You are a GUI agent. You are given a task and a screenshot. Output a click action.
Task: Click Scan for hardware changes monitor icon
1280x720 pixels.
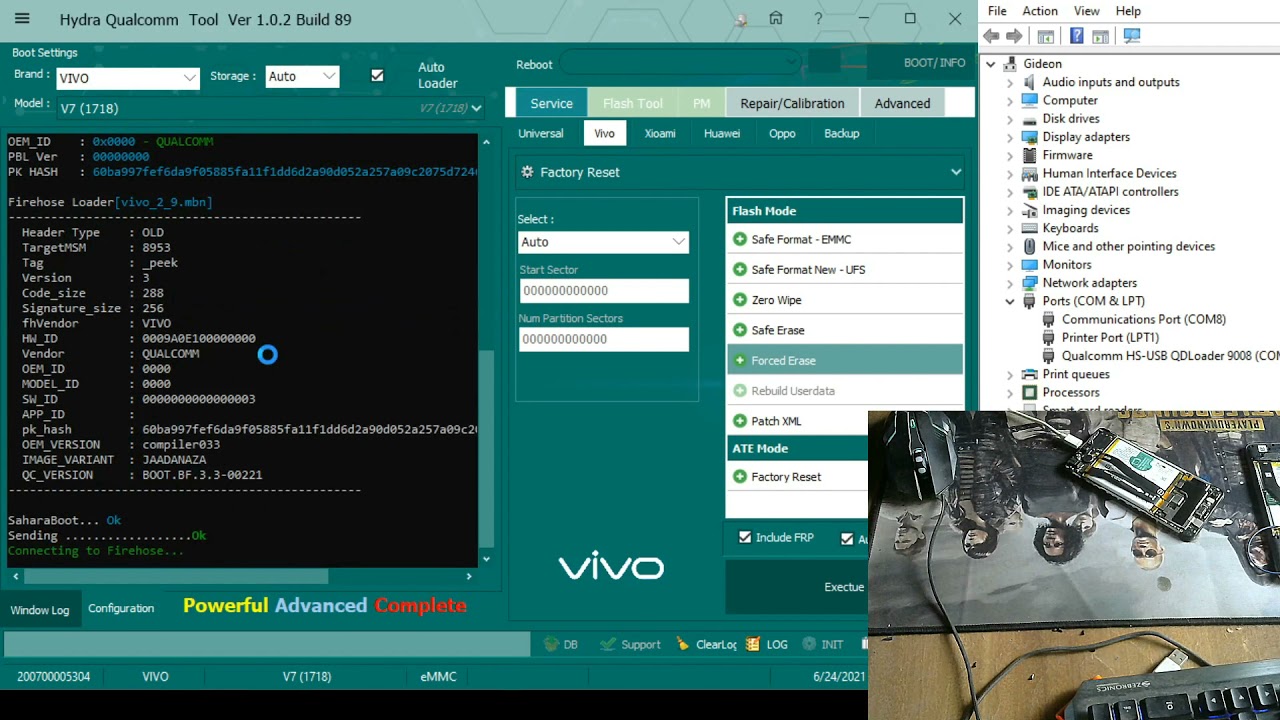click(x=1132, y=36)
